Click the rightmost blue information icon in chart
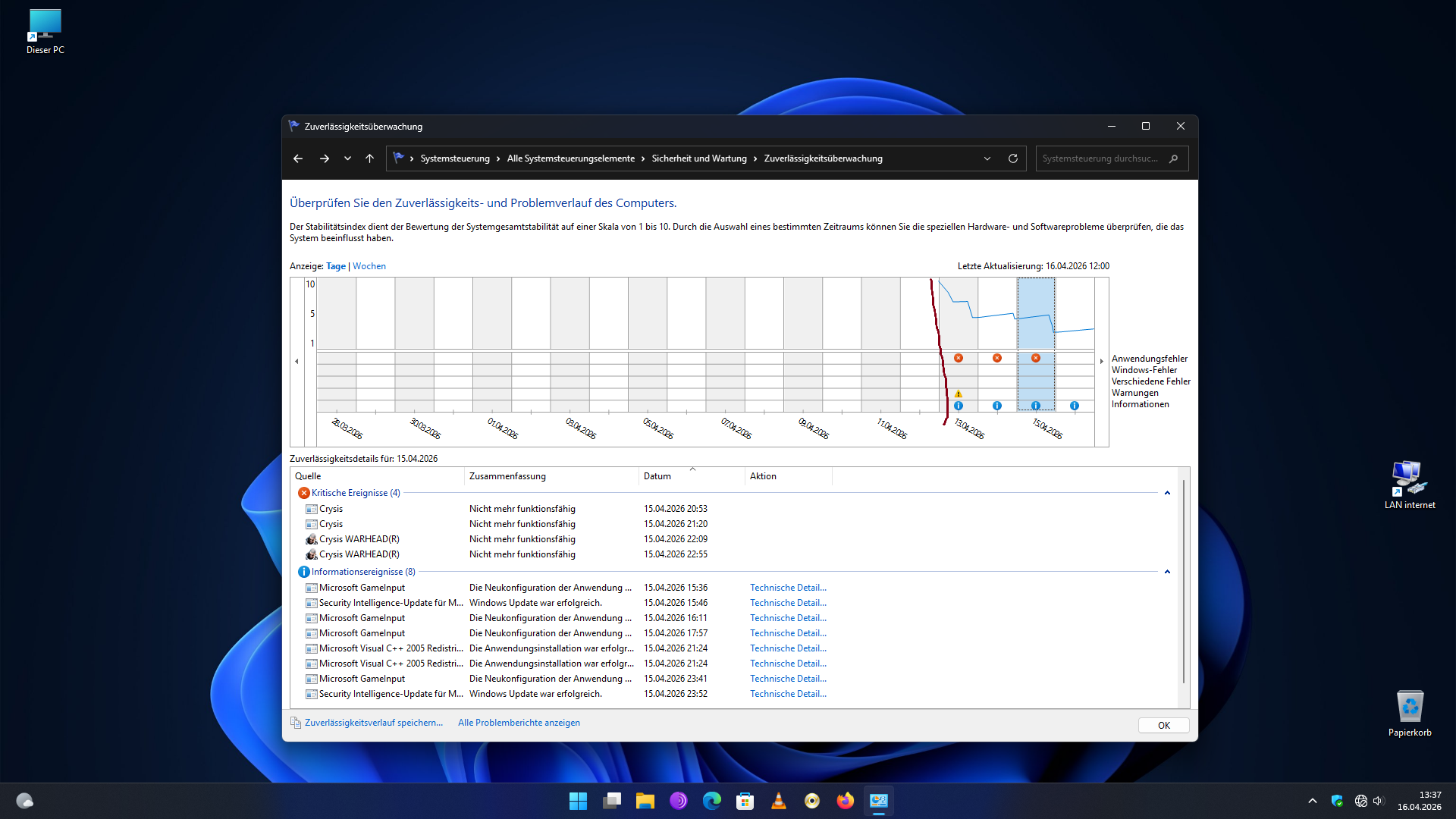This screenshot has width=1456, height=819. click(1074, 406)
